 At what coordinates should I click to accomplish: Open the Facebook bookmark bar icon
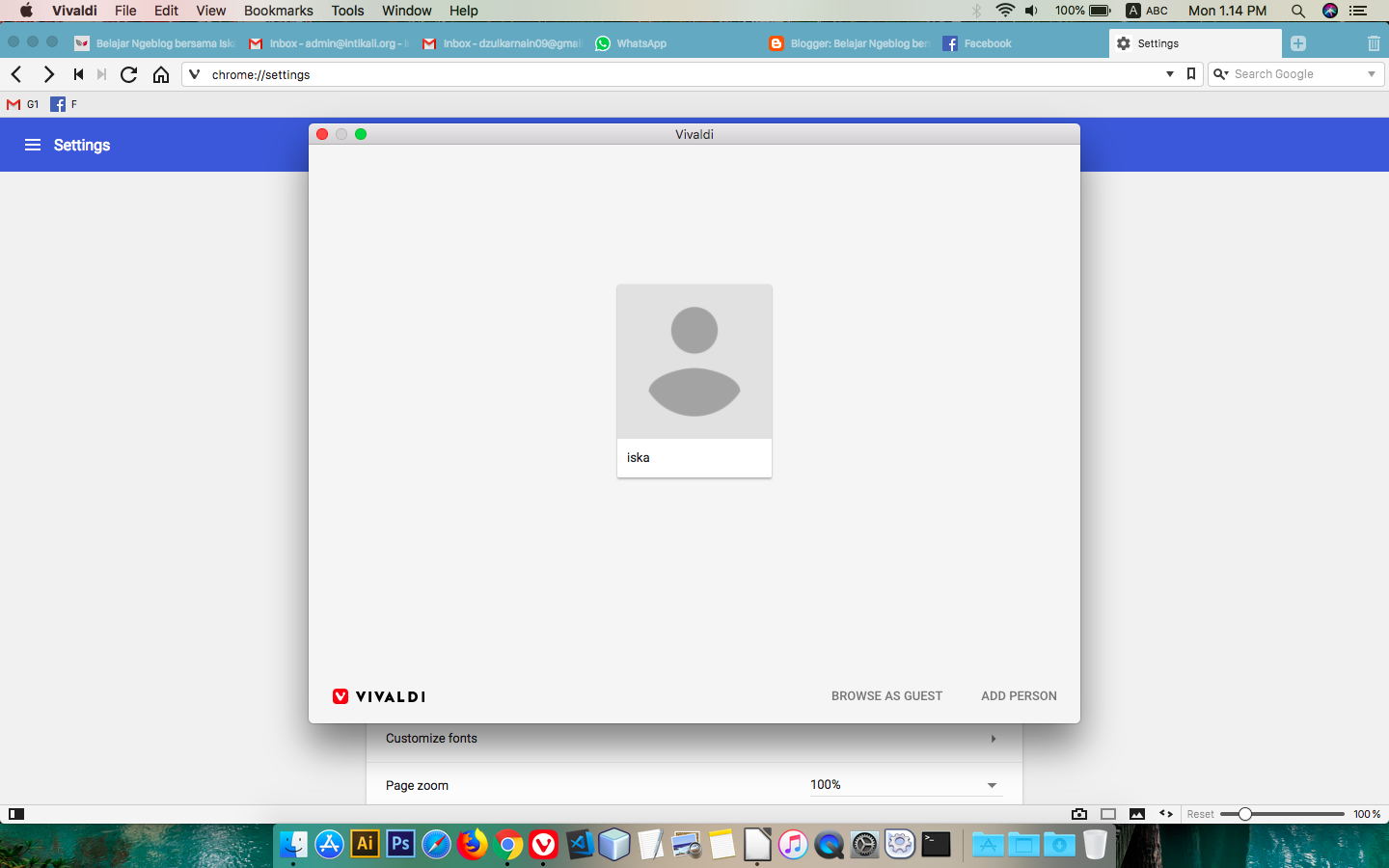(x=58, y=104)
